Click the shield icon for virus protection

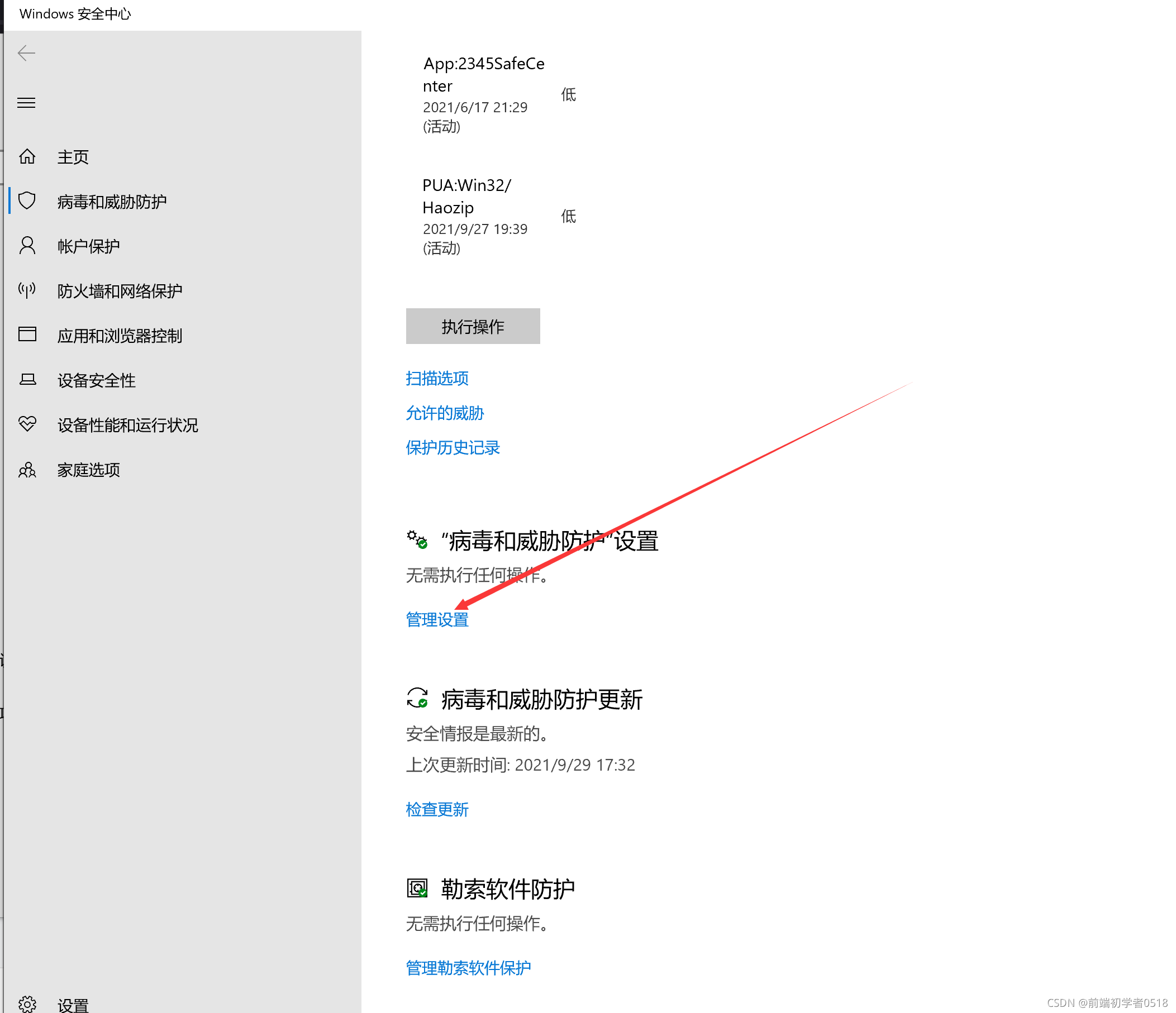(27, 201)
